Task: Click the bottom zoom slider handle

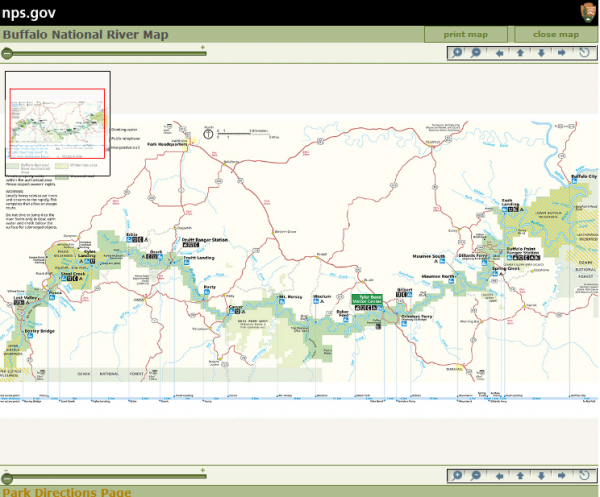Action: [7, 478]
